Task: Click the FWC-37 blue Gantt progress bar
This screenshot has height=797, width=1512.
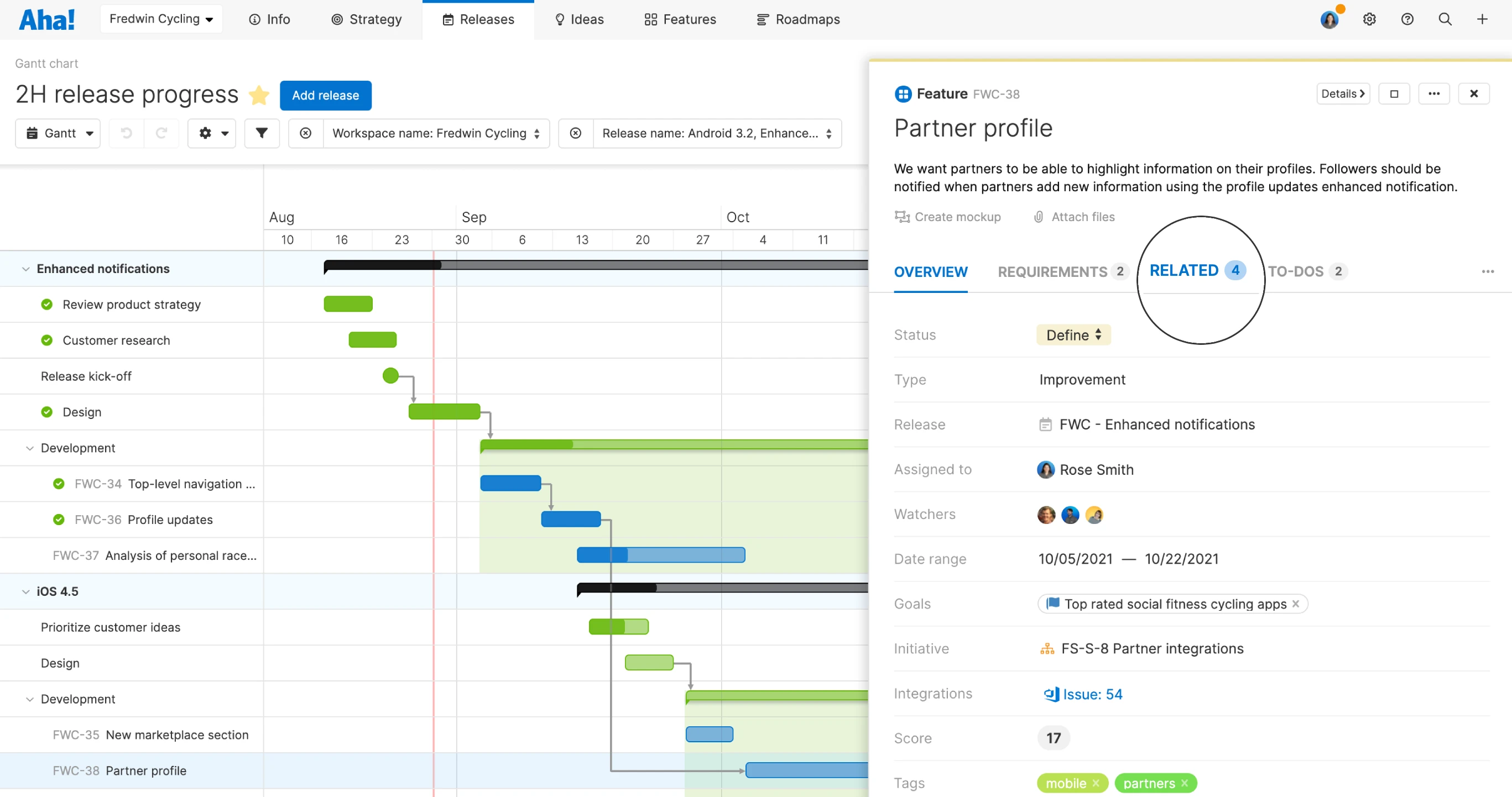Action: pyautogui.click(x=660, y=555)
